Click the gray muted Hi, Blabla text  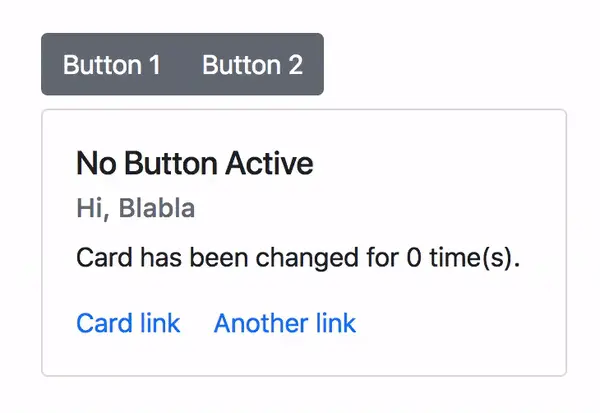[135, 209]
